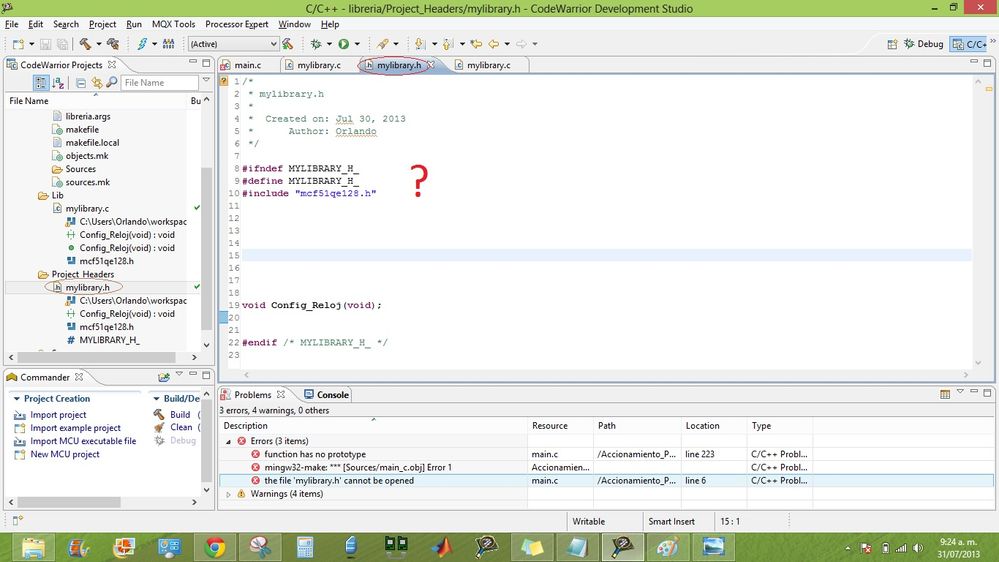Open the dropdown arrow beside the Debug bug icon
Image resolution: width=999 pixels, height=562 pixels.
[x=329, y=44]
